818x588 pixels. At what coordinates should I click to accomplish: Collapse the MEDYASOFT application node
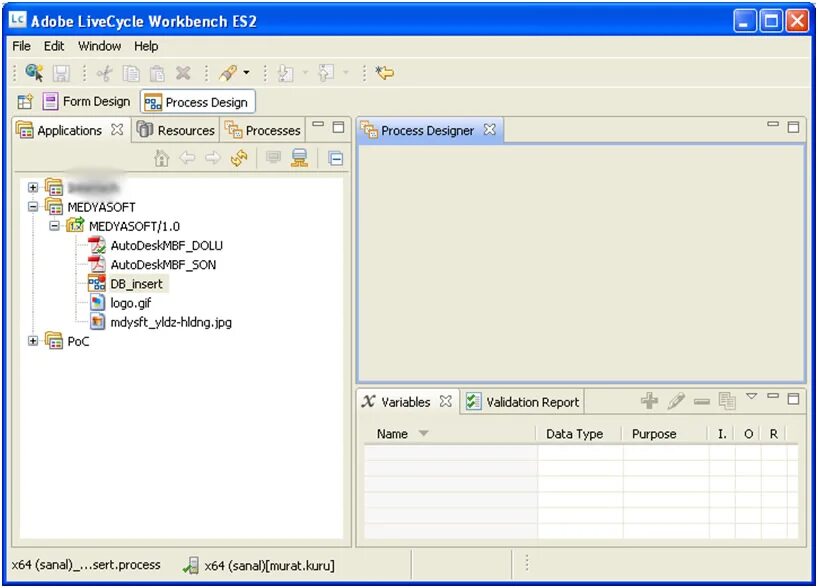coord(33,207)
